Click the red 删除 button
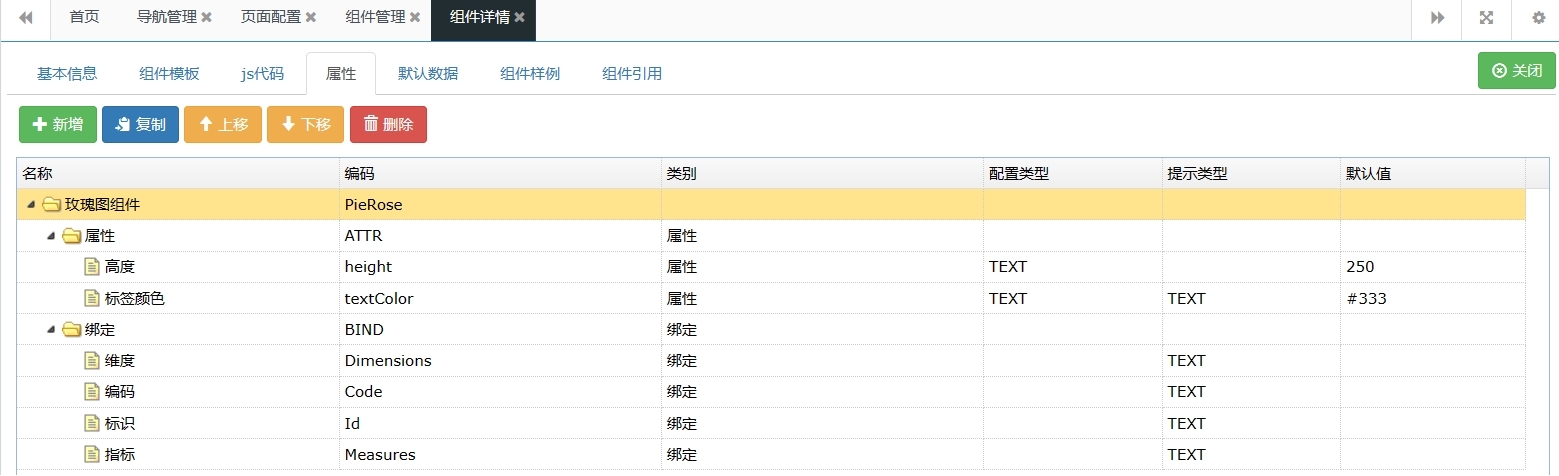Image resolution: width=1559 pixels, height=476 pixels. pos(388,124)
